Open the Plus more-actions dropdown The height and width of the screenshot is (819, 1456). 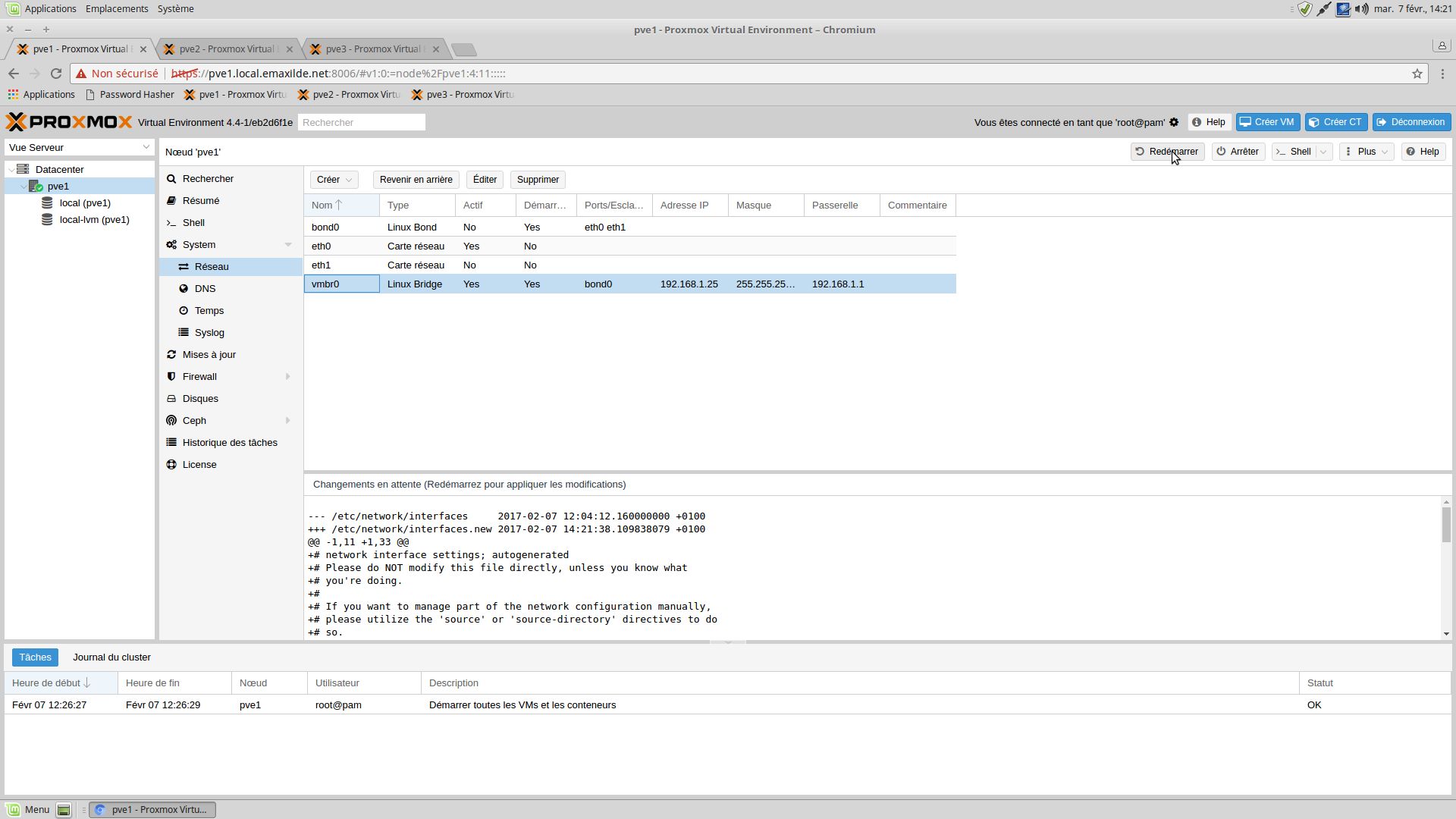tap(1367, 152)
